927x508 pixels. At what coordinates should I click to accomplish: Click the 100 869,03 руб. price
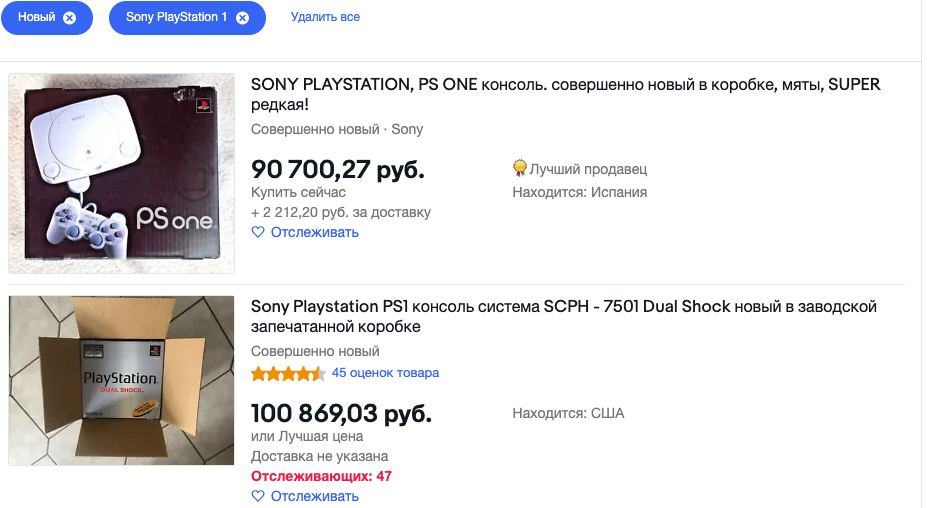click(341, 413)
